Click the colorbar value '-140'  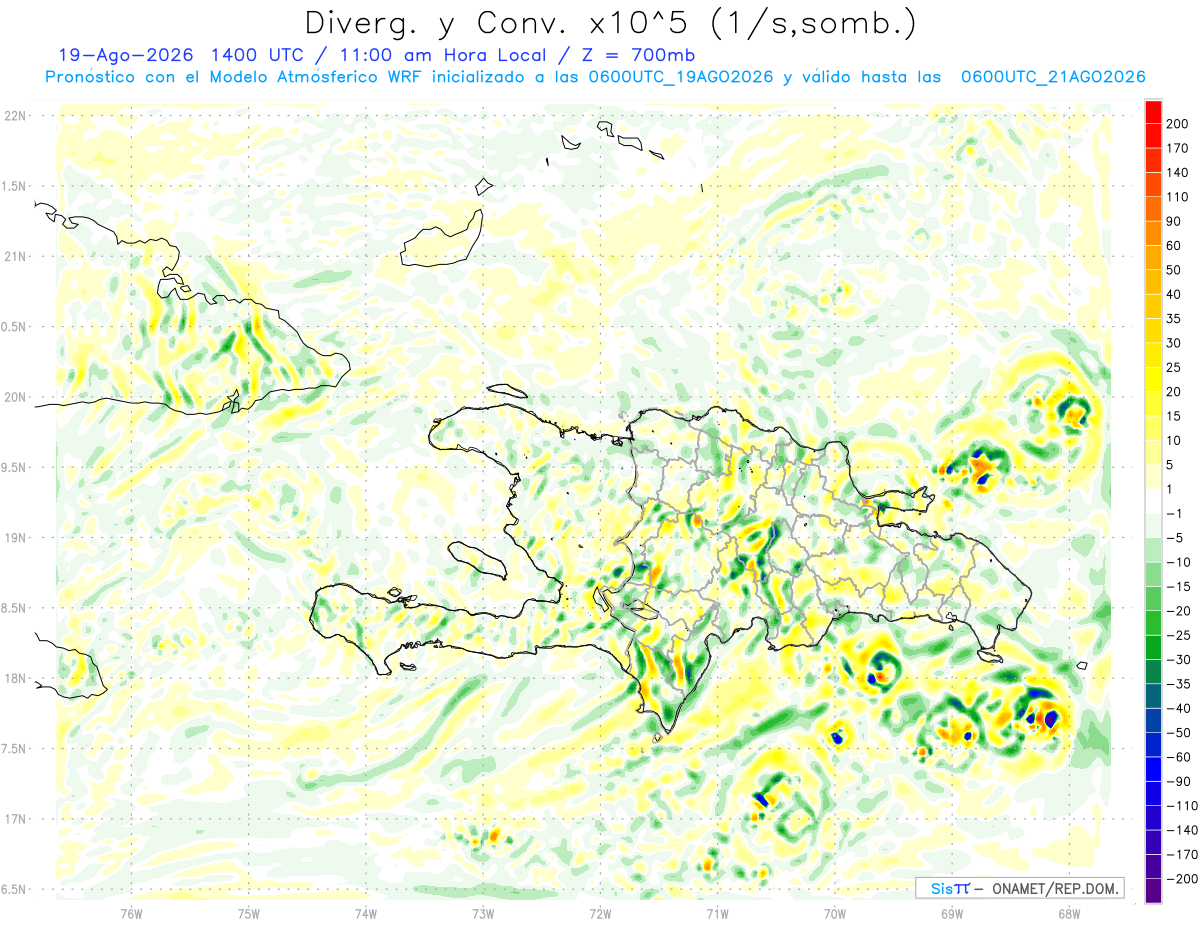pos(1182,830)
